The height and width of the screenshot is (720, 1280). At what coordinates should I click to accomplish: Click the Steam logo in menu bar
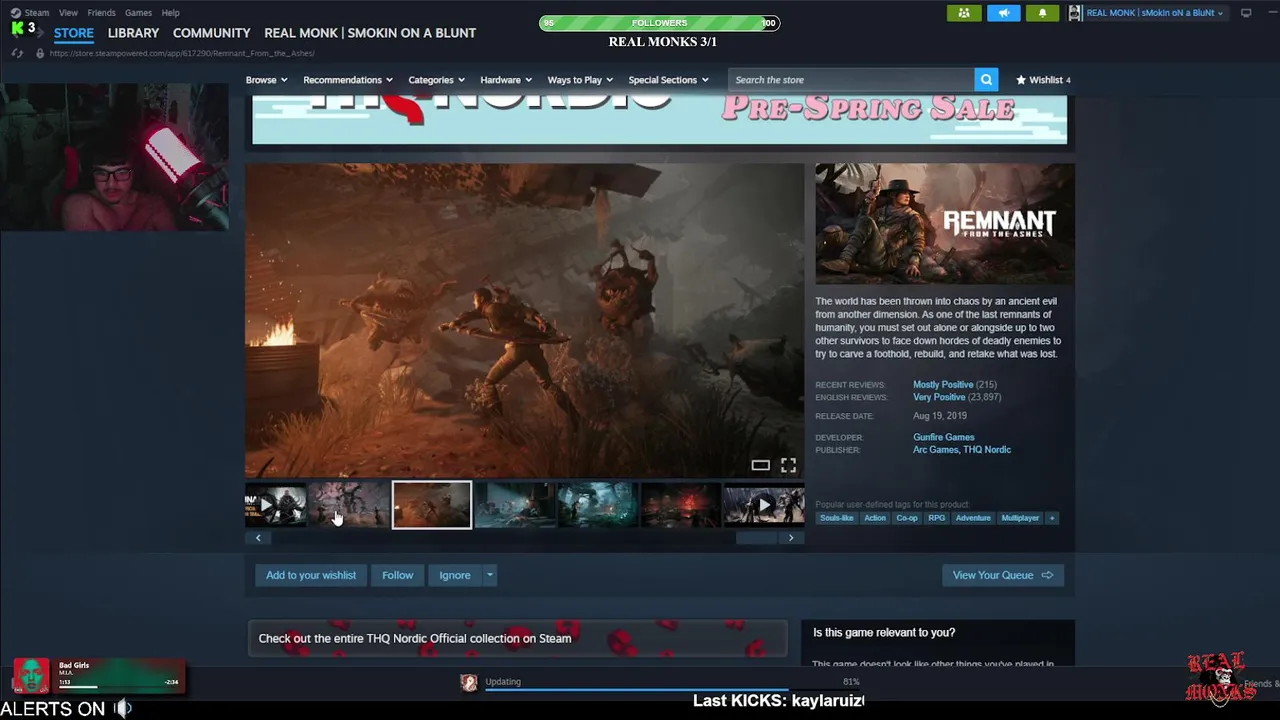tap(15, 13)
